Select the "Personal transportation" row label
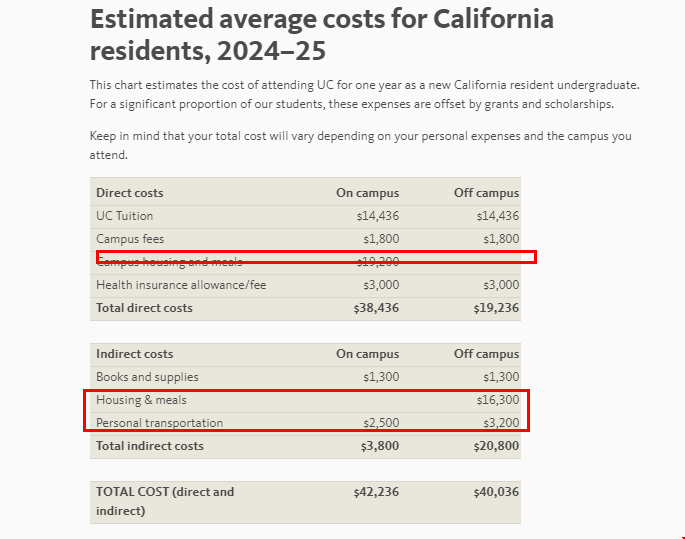 pyautogui.click(x=160, y=423)
